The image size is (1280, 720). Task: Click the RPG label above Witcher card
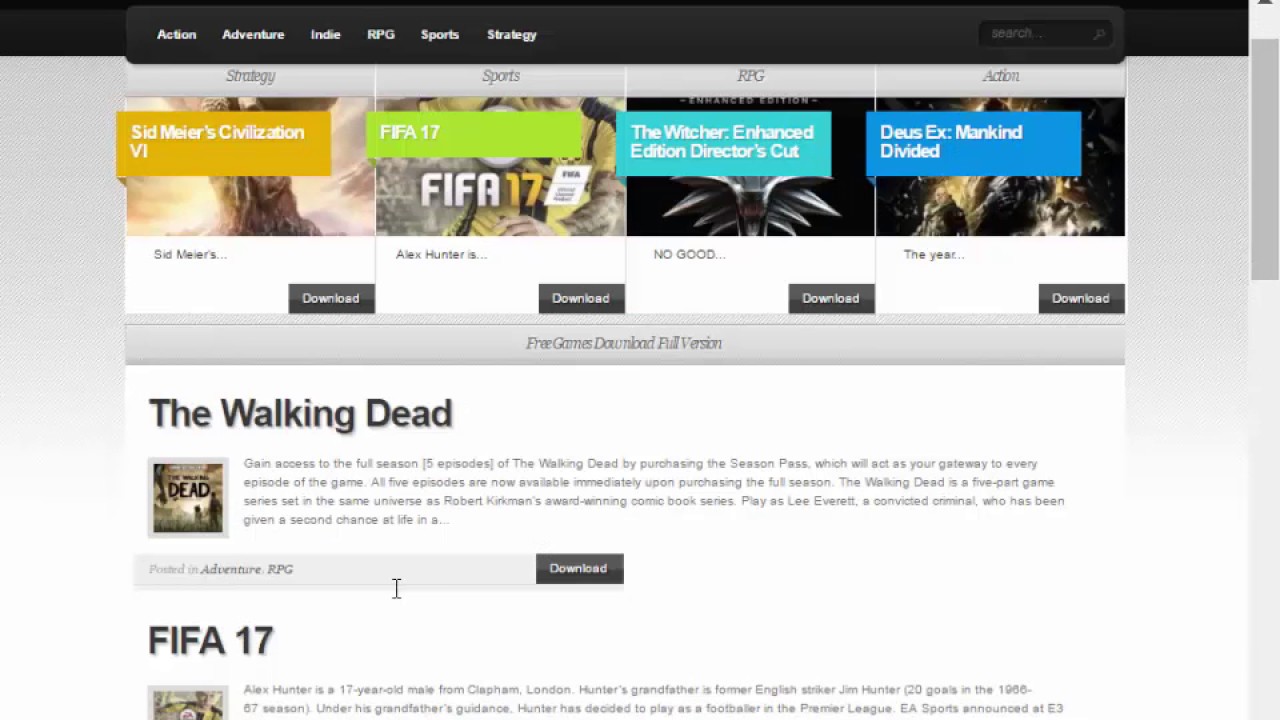(751, 76)
